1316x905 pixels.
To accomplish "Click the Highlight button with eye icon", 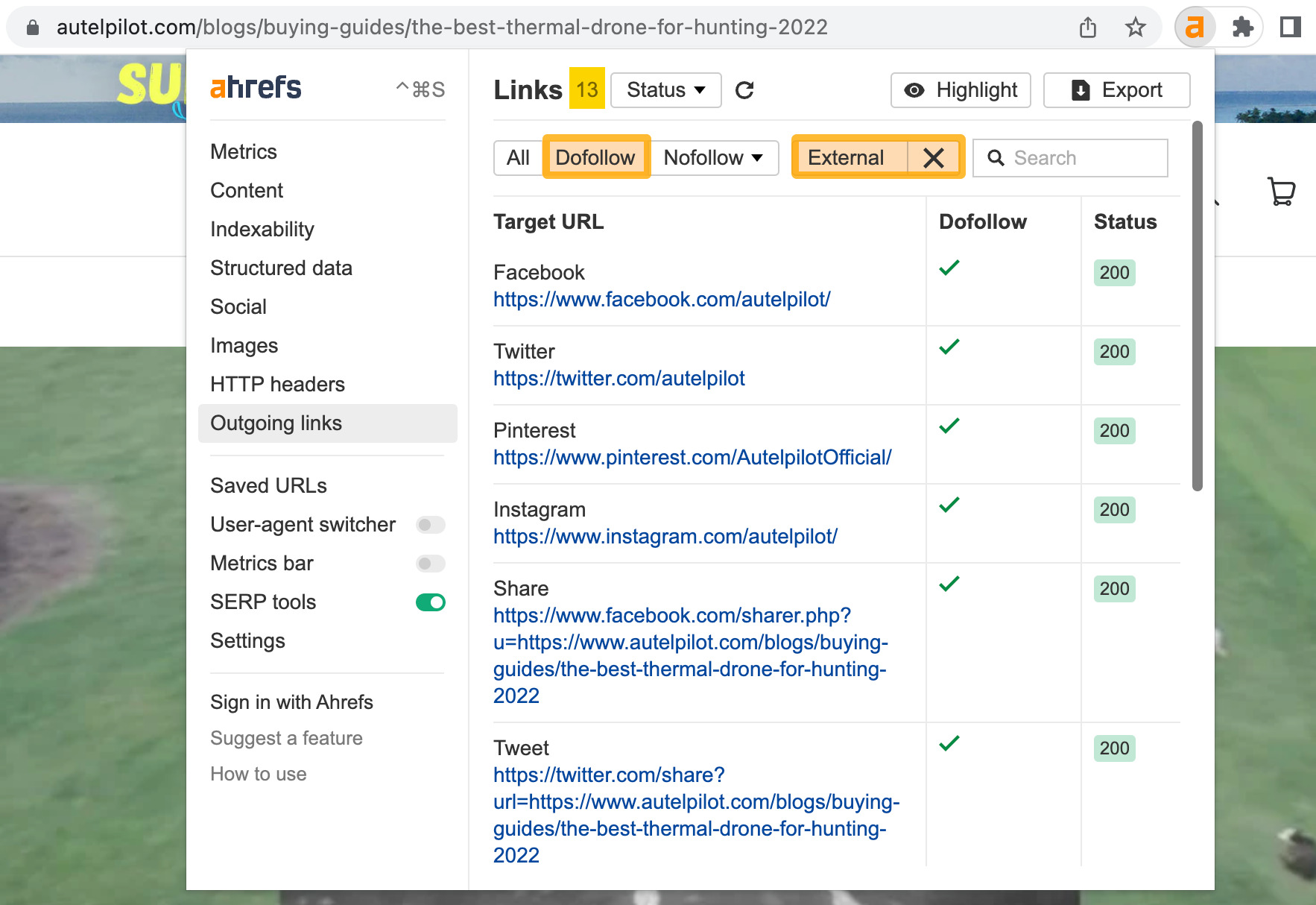I will coord(960,89).
